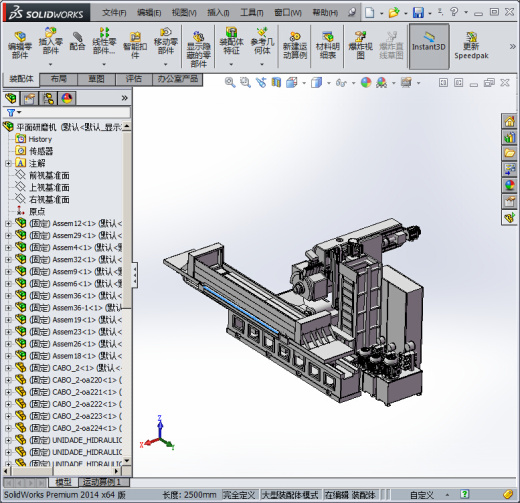
Task: Open the Section View icon in view toolbar
Action: tap(276, 82)
